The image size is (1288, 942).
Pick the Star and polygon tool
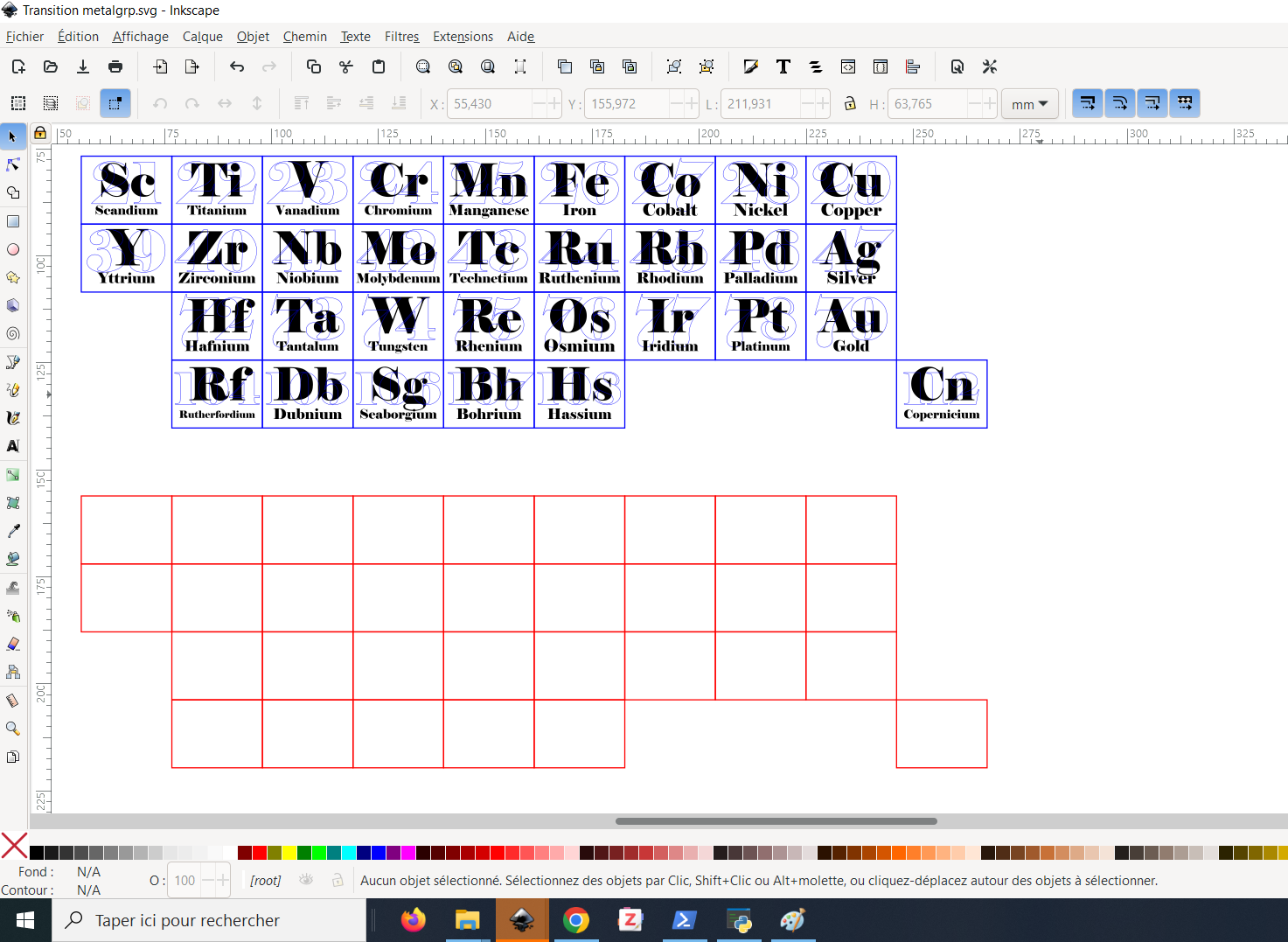pos(13,277)
